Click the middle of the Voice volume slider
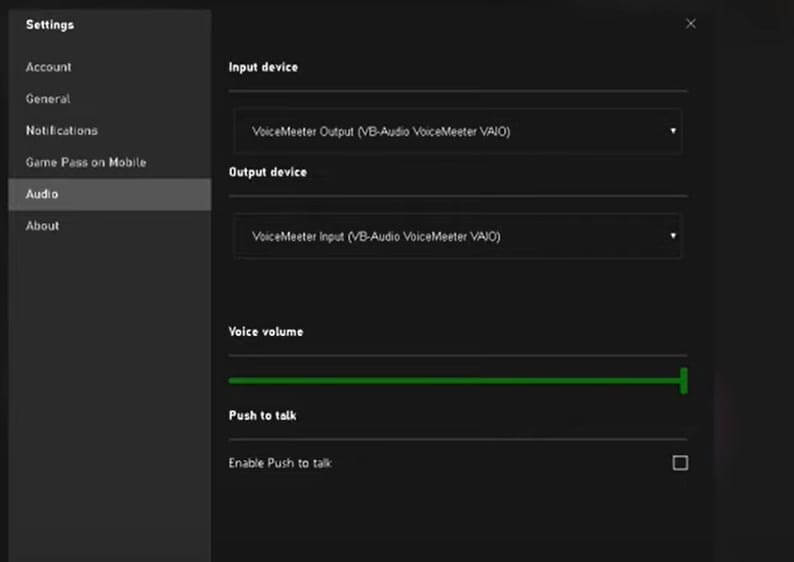The image size is (794, 562). point(457,380)
